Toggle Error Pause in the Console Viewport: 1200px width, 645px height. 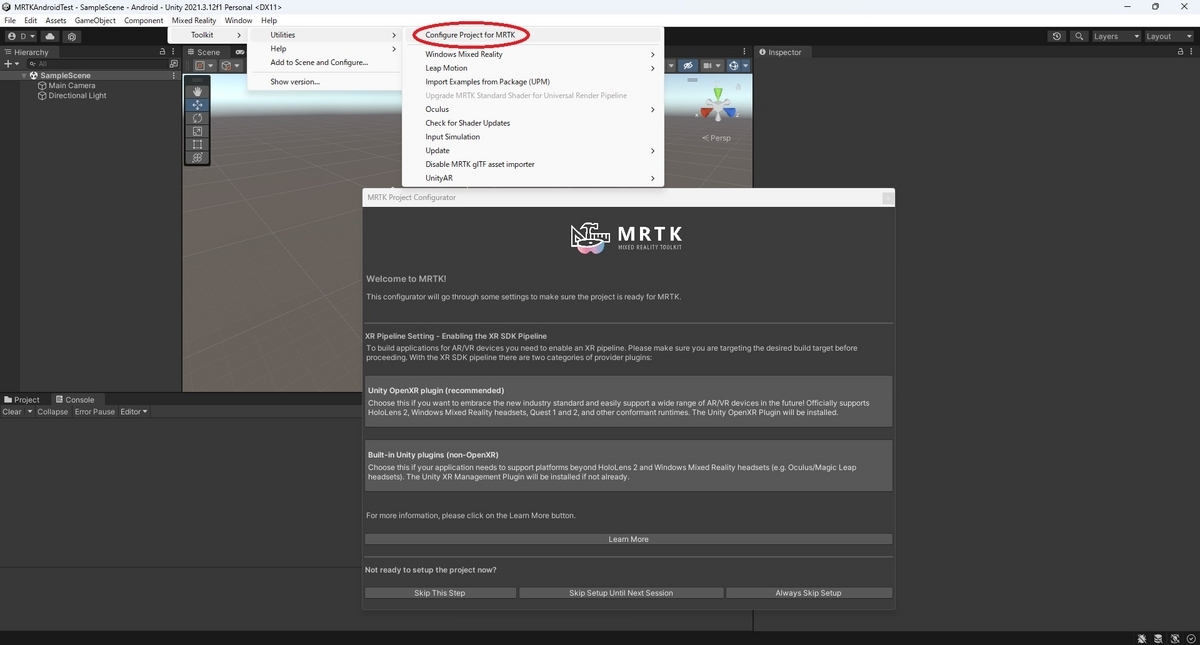pyautogui.click(x=95, y=412)
